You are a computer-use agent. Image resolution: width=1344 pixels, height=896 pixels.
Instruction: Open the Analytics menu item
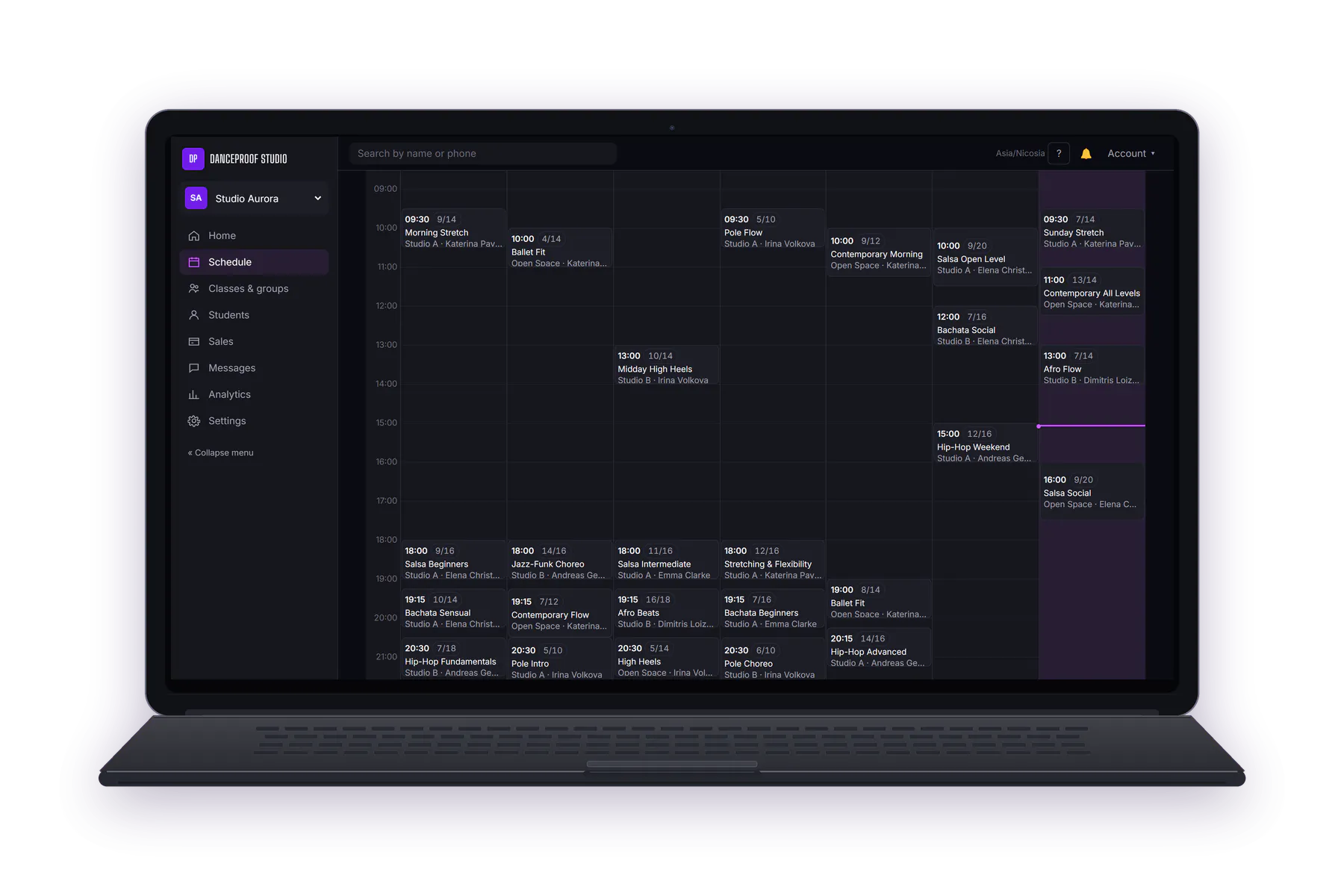pos(254,395)
